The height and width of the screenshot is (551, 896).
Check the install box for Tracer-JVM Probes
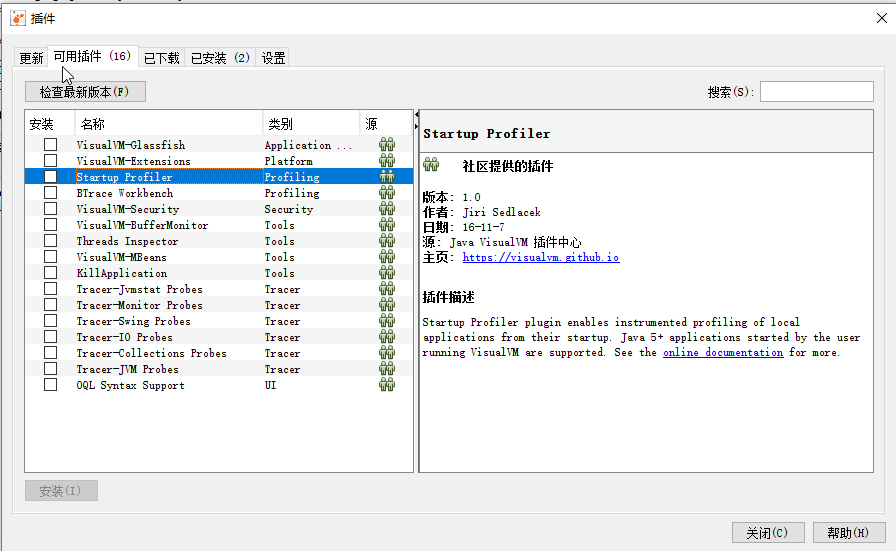coord(50,369)
